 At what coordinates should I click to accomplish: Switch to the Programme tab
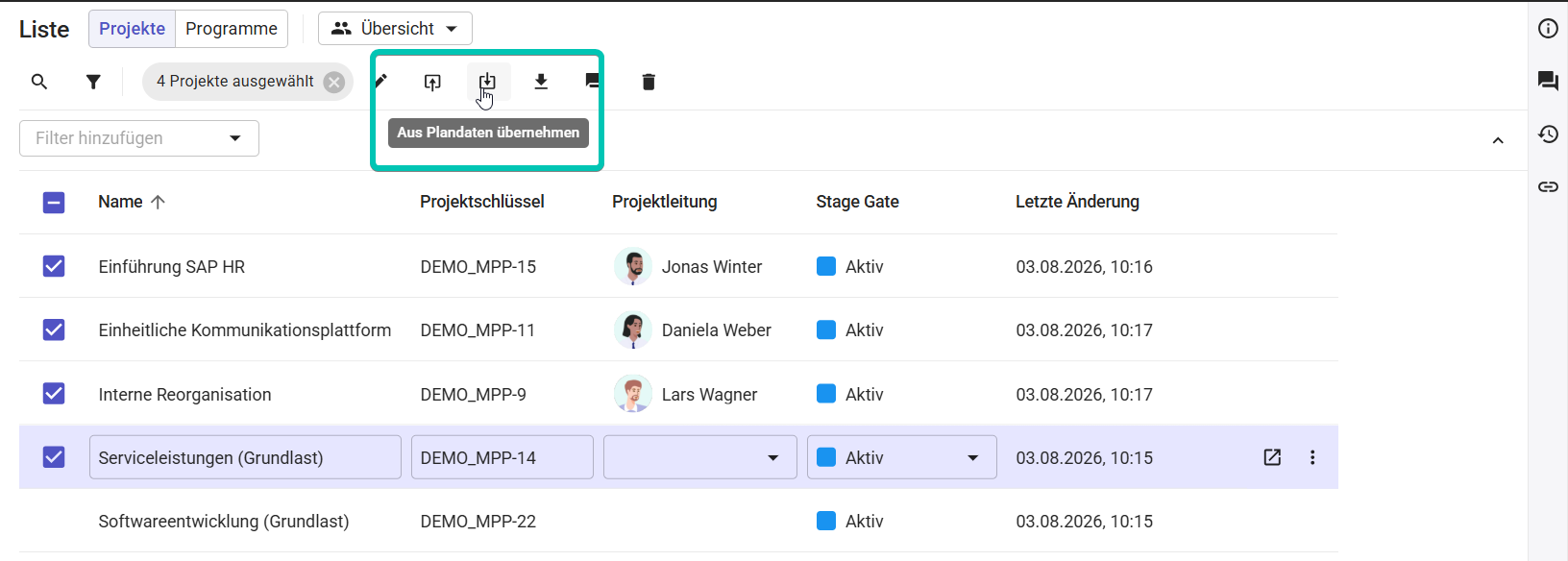pyautogui.click(x=232, y=29)
